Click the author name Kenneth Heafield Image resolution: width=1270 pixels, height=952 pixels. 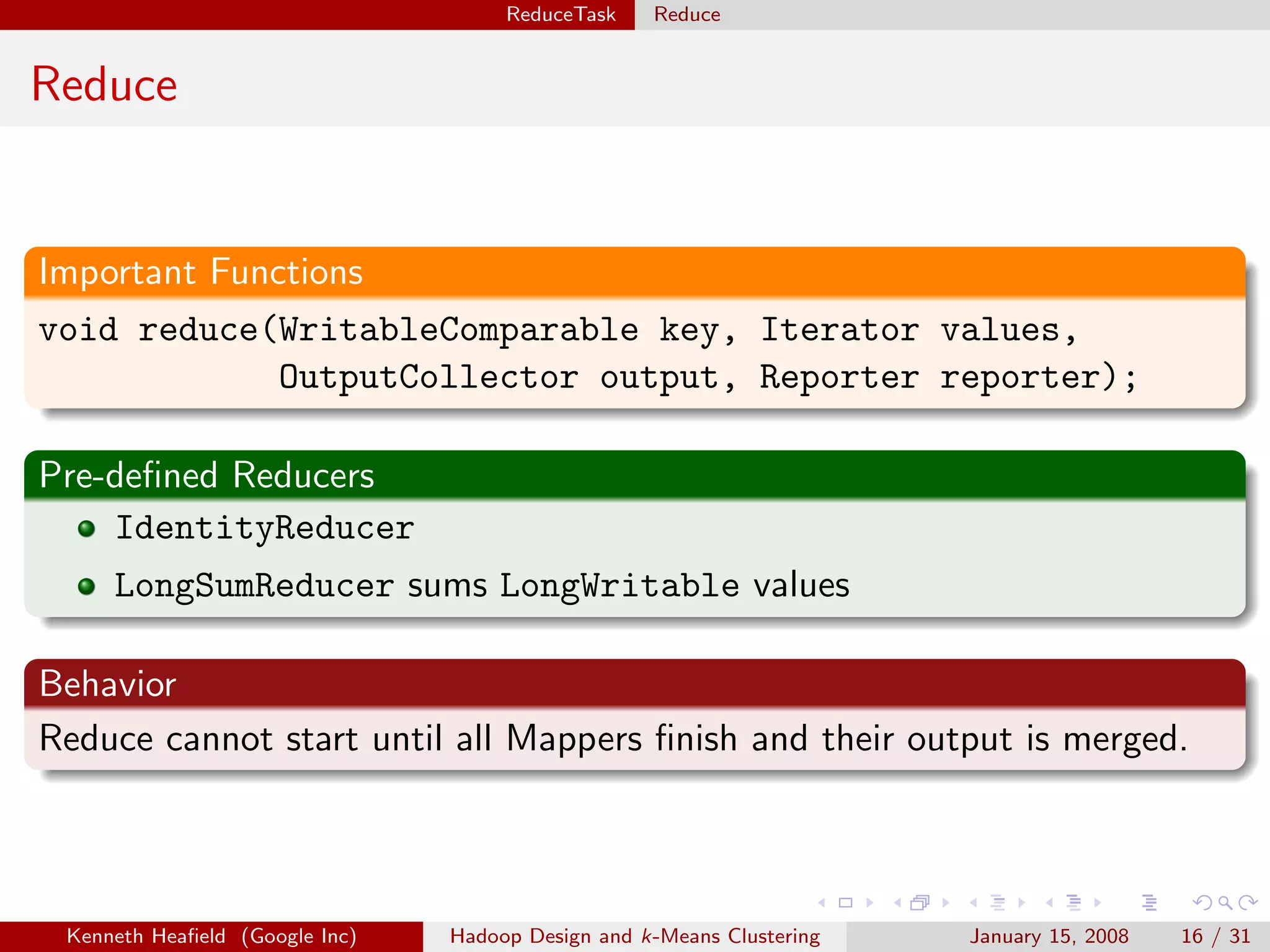[146, 936]
